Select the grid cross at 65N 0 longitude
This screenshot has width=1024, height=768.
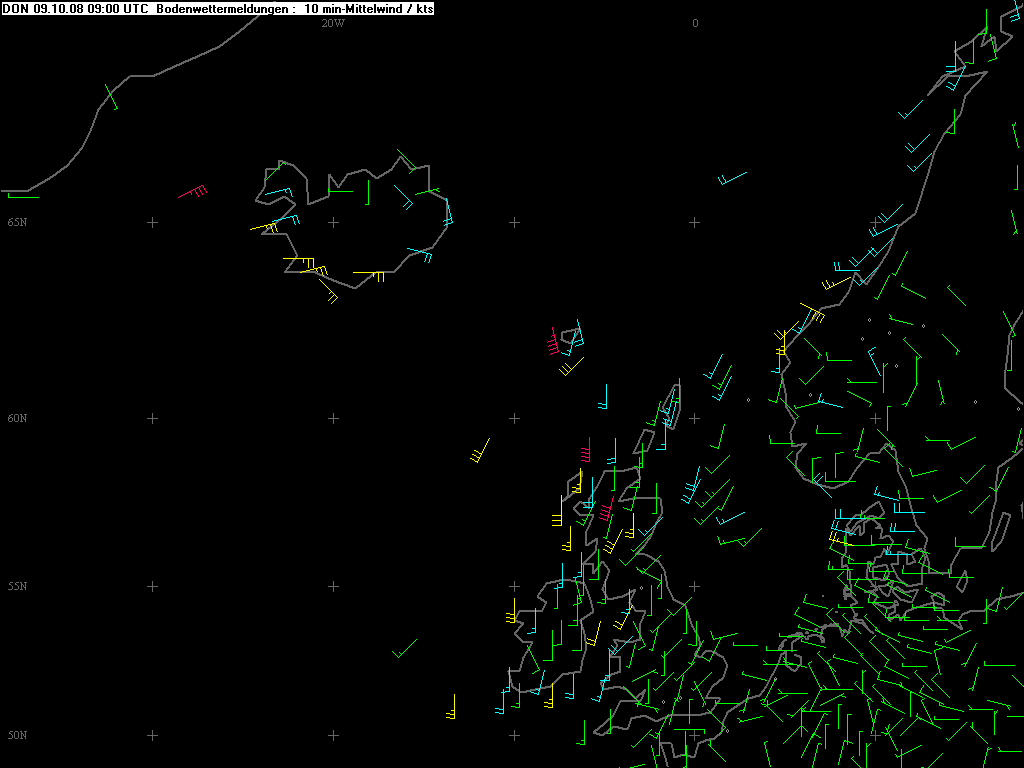pos(695,222)
